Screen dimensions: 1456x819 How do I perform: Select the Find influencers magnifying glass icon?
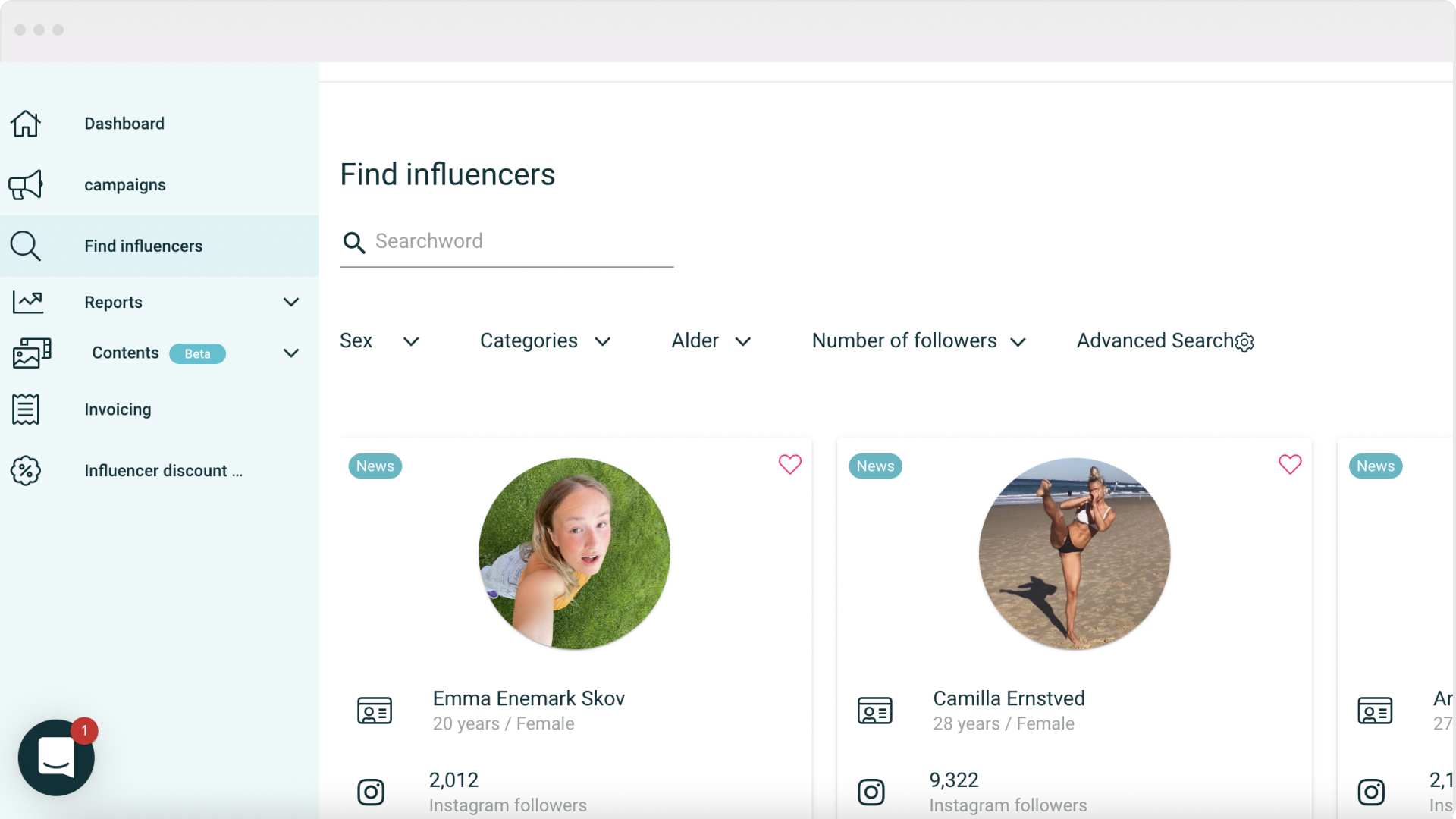tap(25, 246)
